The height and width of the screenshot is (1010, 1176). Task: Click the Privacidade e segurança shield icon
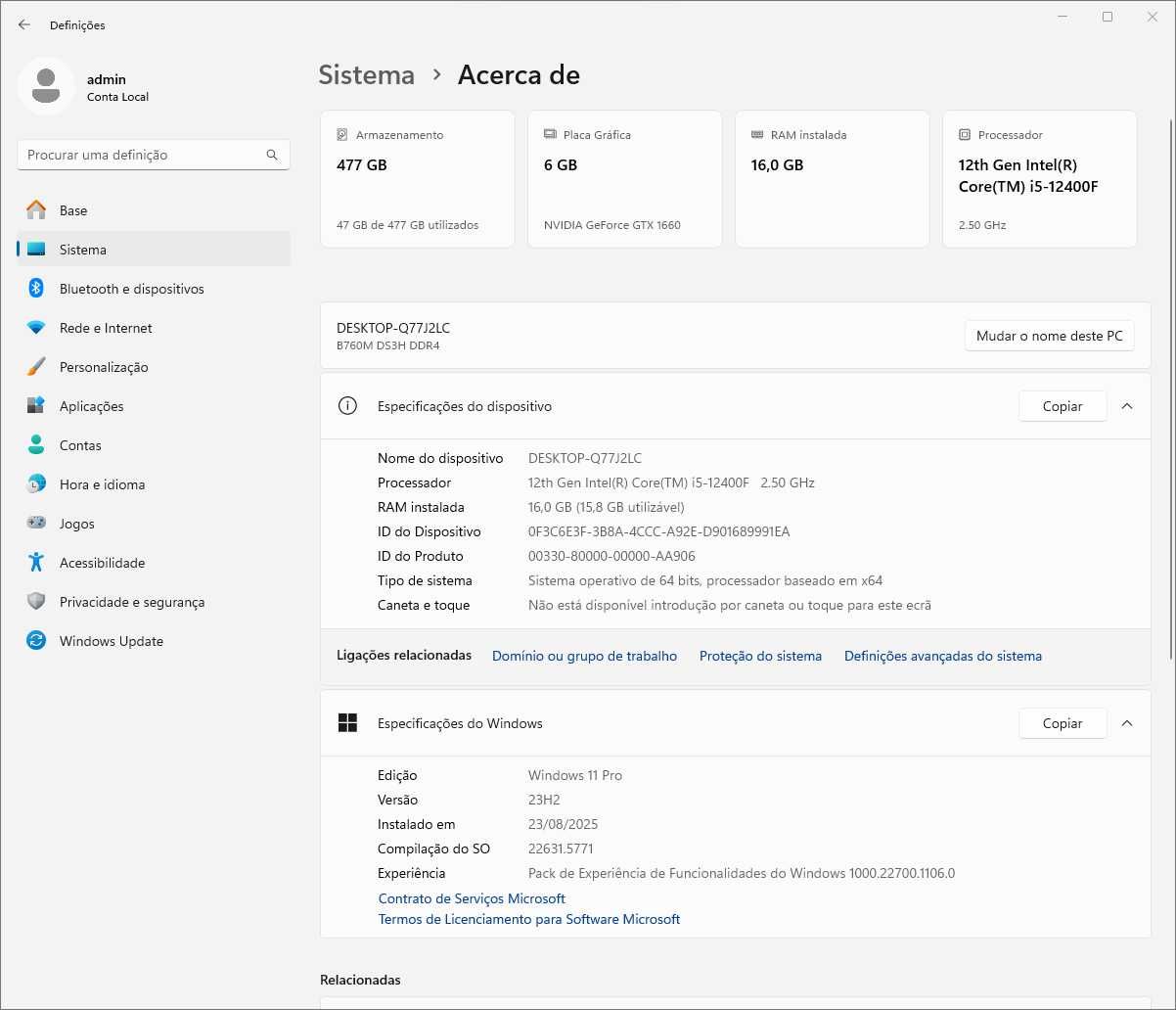[x=36, y=602]
